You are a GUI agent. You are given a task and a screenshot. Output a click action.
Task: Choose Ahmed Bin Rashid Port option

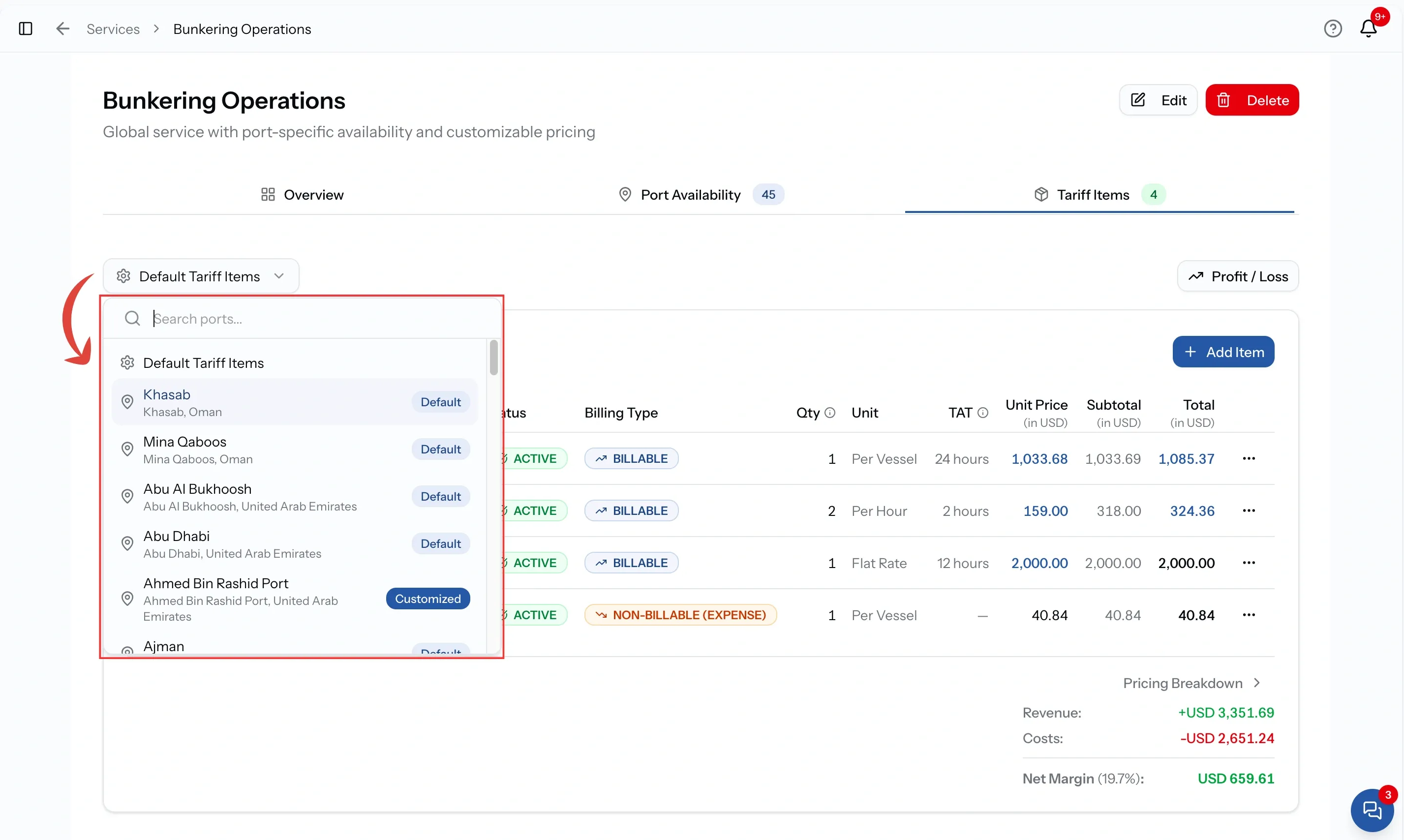coord(295,599)
